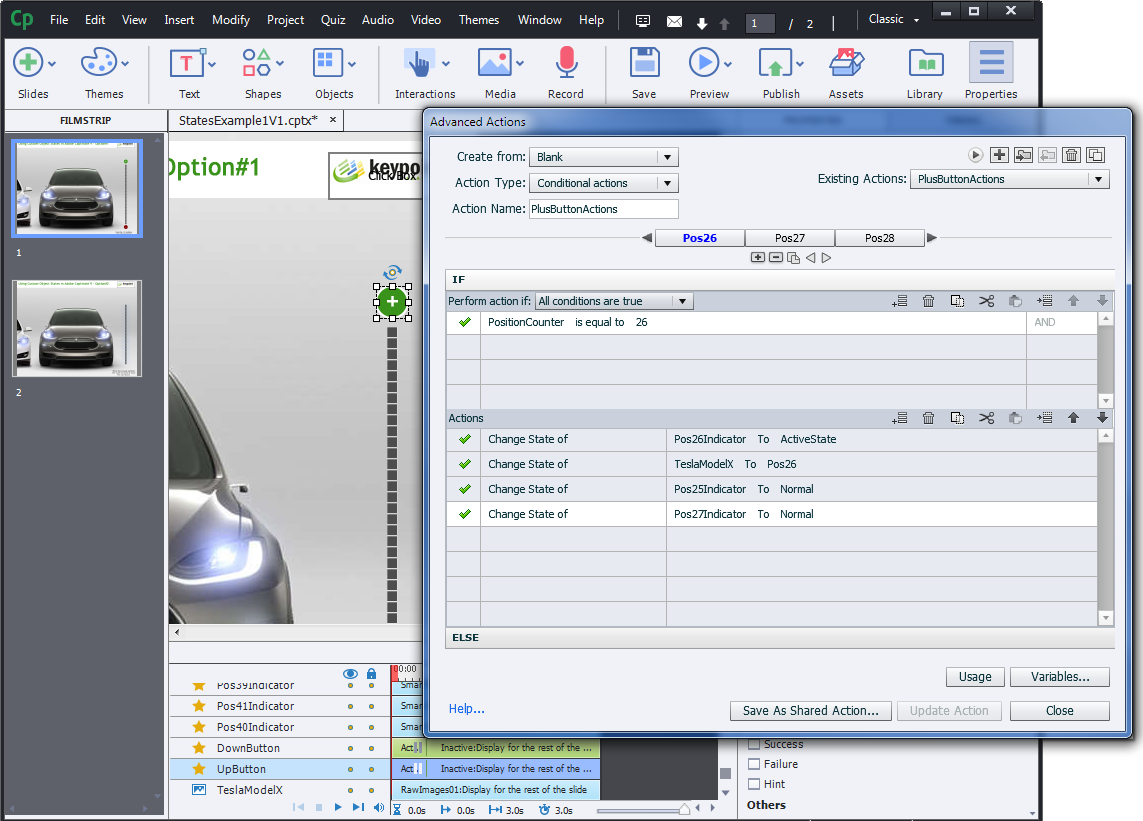Screen dimensions: 1143x821
Task: Switch to the Pos27 decision tab
Action: [790, 238]
